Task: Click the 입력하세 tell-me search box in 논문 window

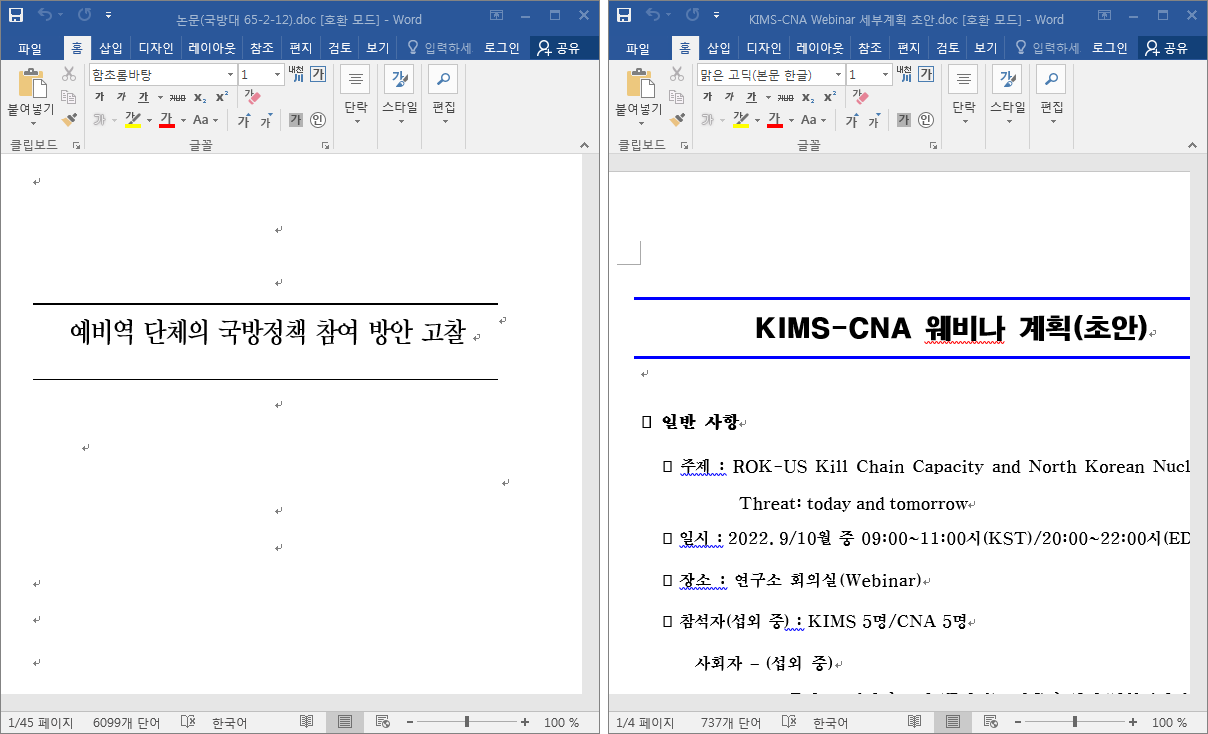Action: pos(438,48)
